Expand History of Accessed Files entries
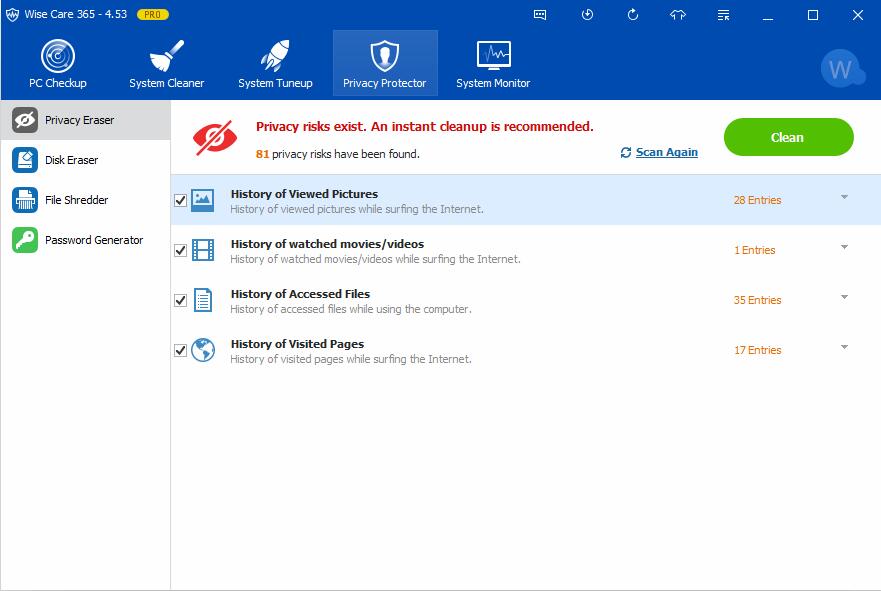This screenshot has width=881, height=591. (844, 297)
